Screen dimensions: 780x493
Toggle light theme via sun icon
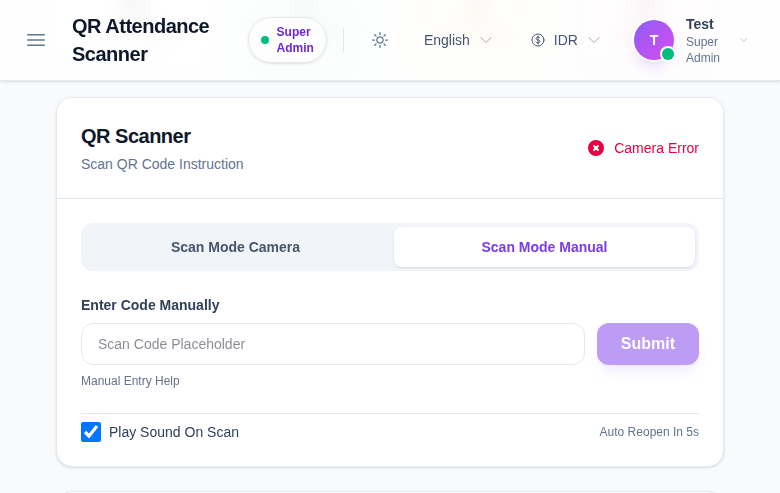380,40
